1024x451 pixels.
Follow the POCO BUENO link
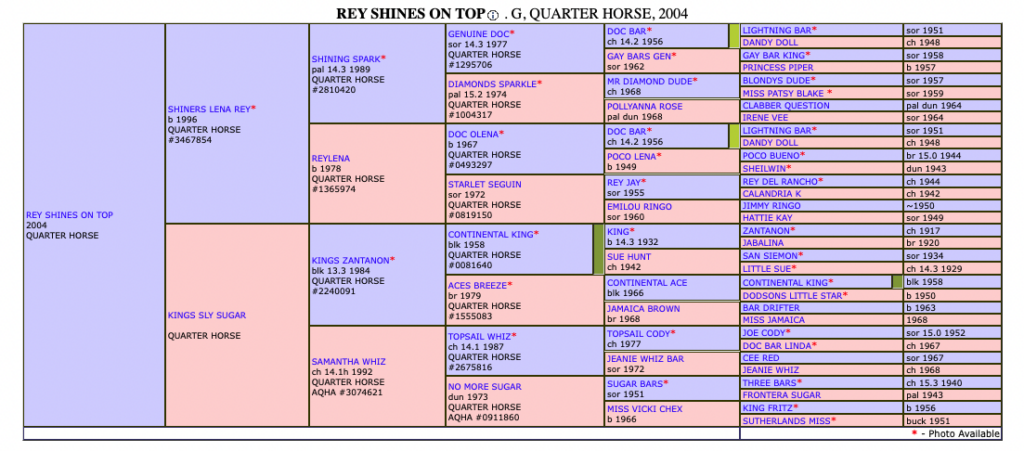[771, 155]
